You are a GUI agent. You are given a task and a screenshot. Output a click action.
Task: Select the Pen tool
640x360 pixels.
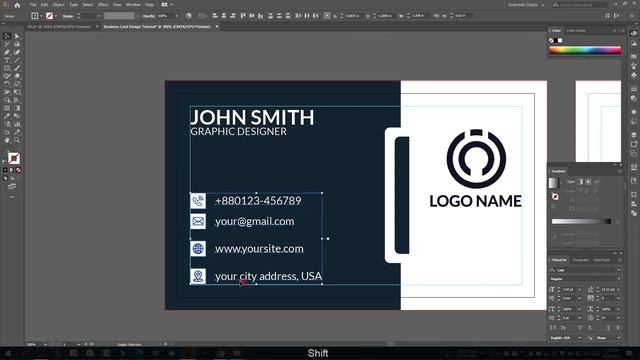tap(7, 52)
